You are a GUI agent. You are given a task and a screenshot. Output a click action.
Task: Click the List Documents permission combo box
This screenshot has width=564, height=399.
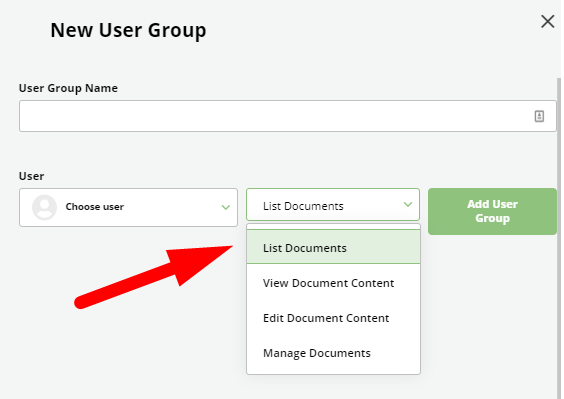[333, 204]
